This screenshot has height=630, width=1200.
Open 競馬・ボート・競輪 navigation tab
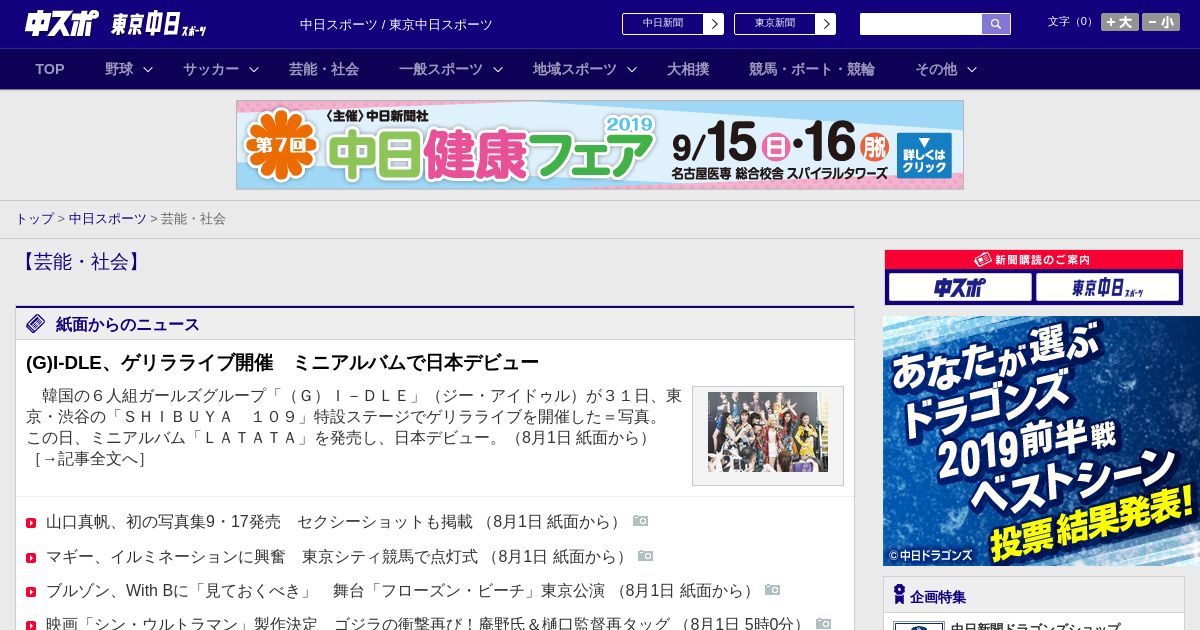tap(812, 69)
